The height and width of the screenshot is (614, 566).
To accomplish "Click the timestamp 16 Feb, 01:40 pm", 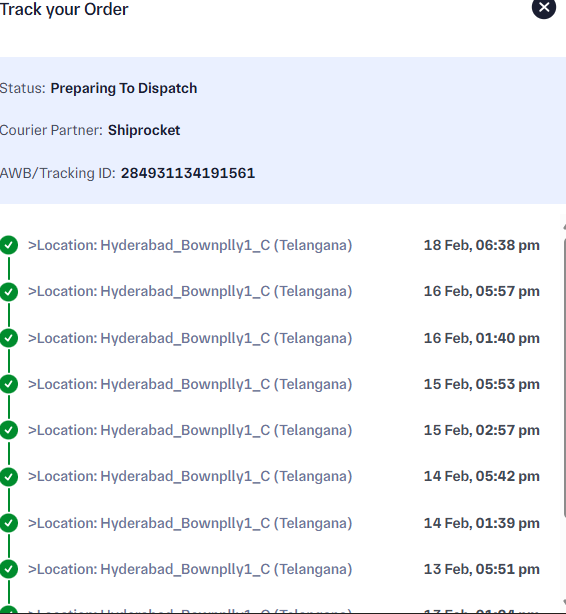I will point(481,338).
